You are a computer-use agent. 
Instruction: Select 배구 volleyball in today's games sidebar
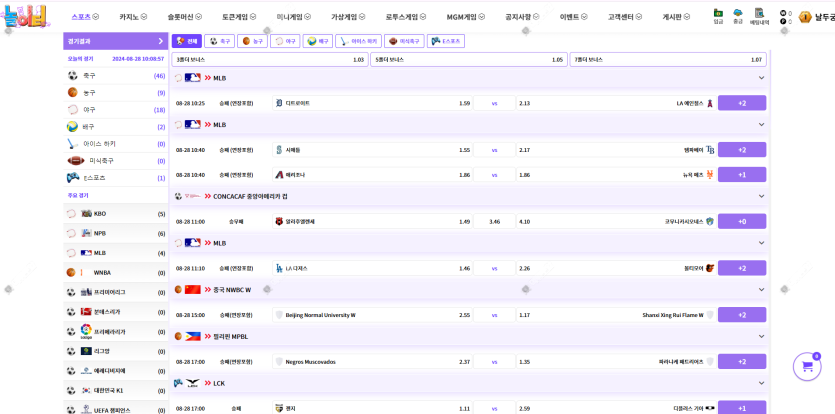tap(116, 127)
